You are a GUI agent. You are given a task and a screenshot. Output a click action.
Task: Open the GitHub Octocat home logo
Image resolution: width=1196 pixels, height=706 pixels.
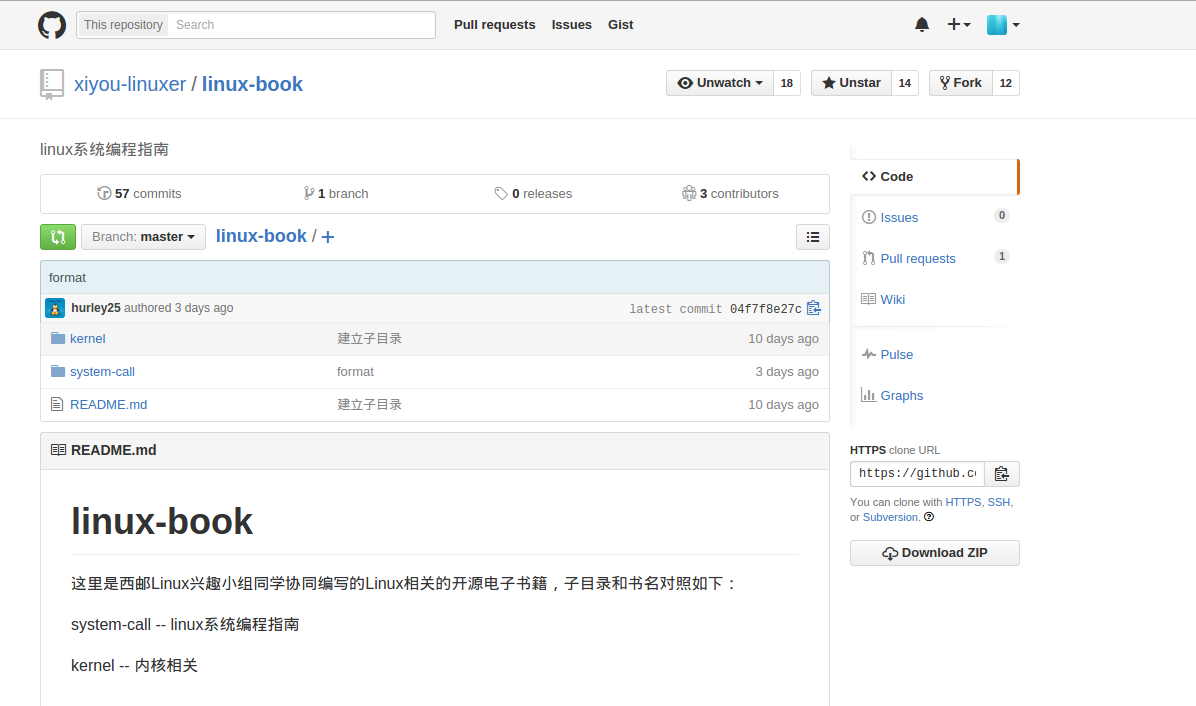pyautogui.click(x=52, y=25)
